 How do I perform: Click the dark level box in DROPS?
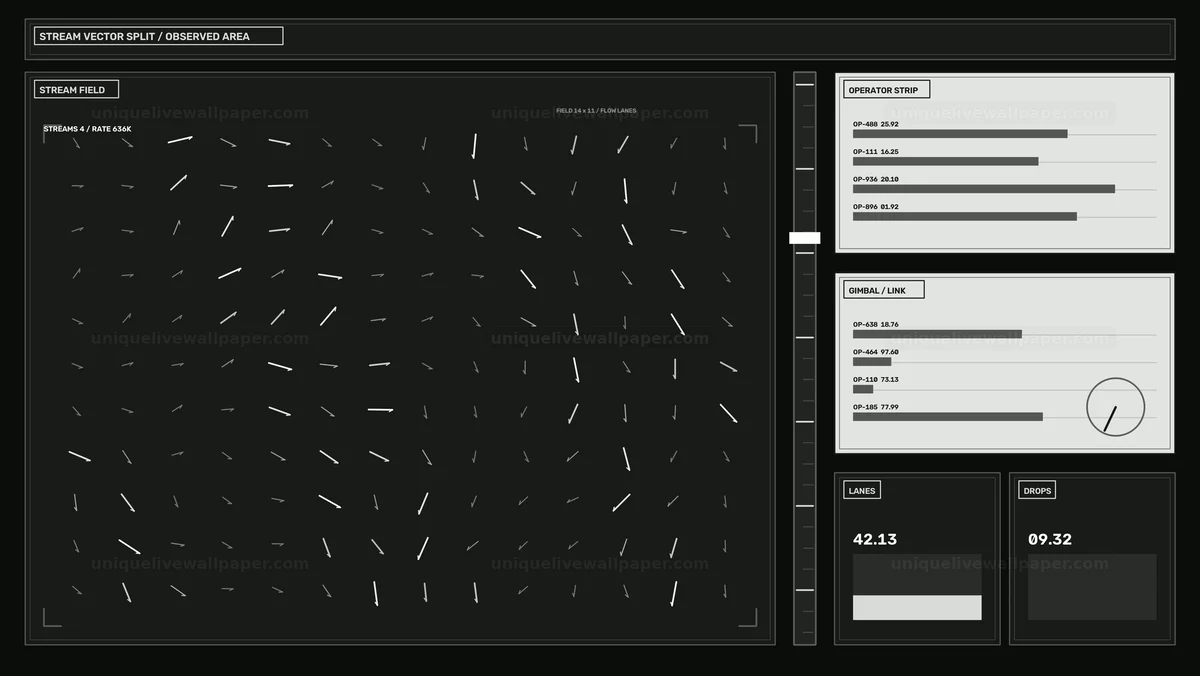1092,587
